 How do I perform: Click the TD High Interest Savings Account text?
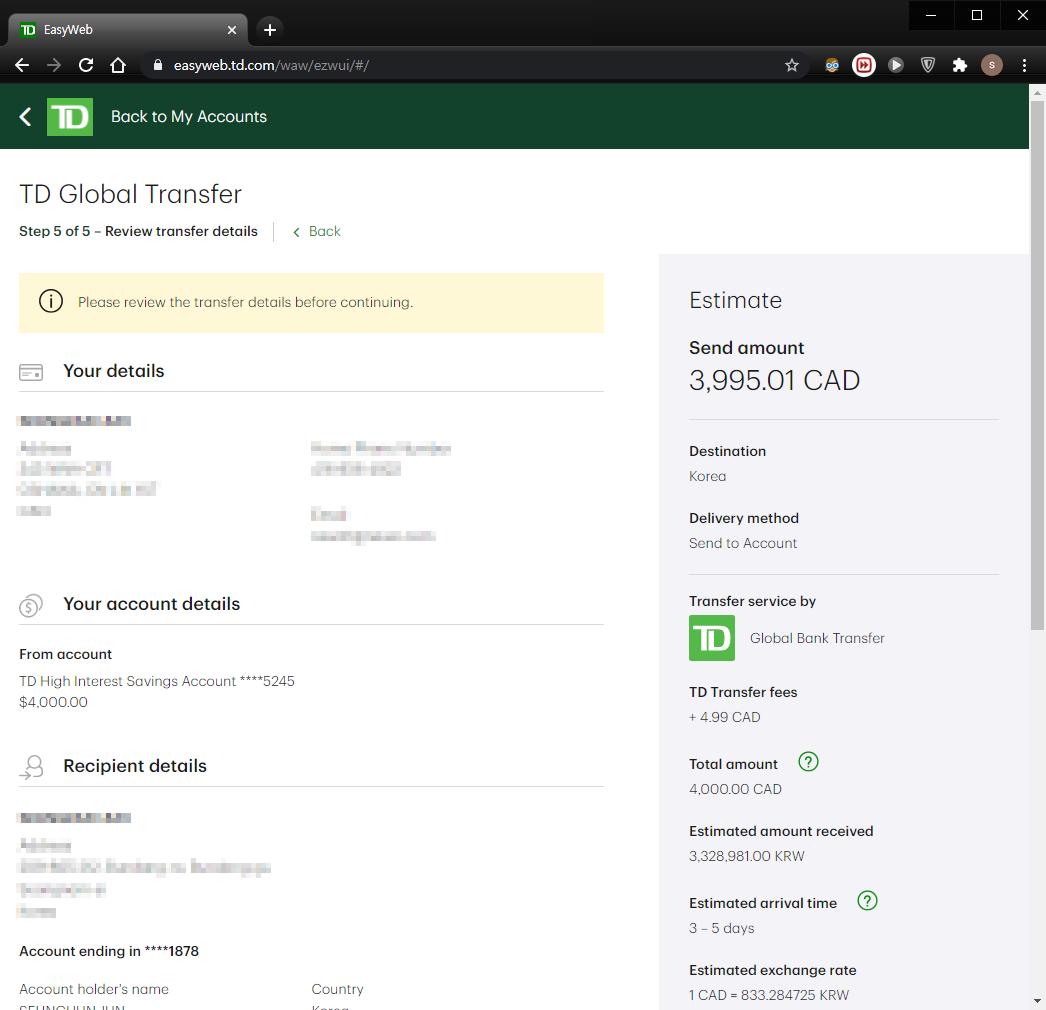pyautogui.click(x=157, y=681)
